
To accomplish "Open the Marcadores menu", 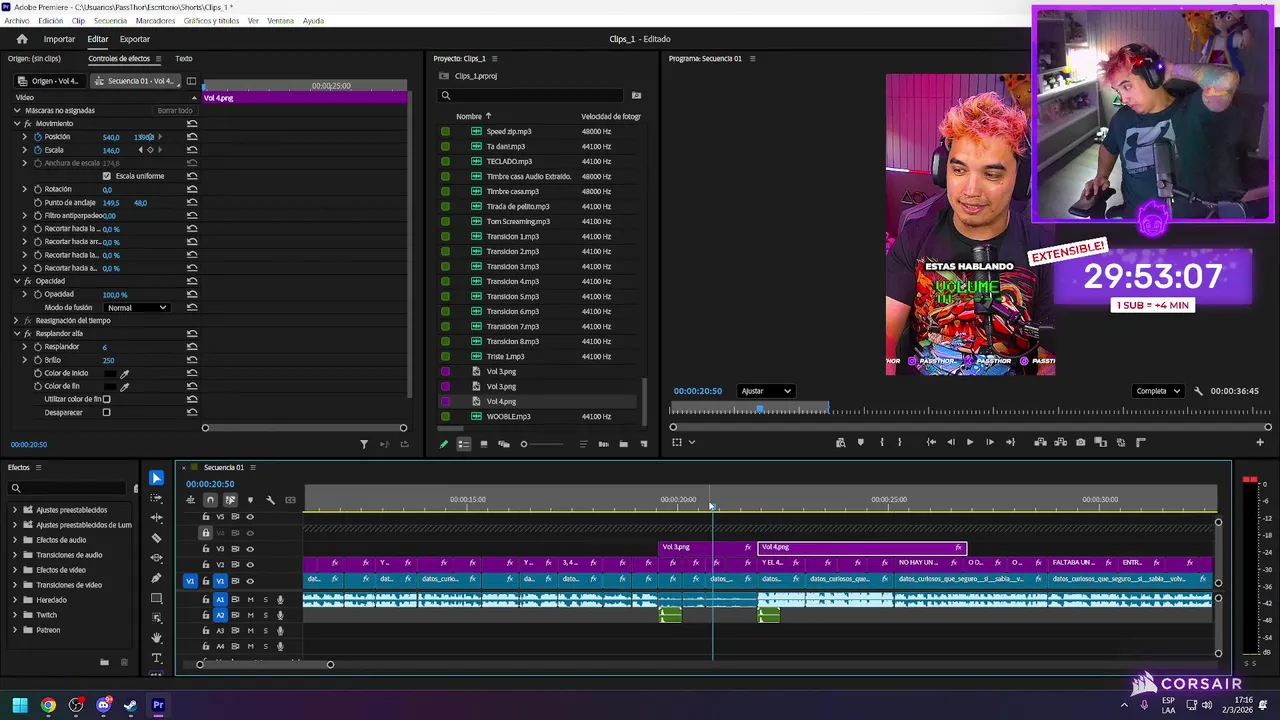I will click(155, 20).
